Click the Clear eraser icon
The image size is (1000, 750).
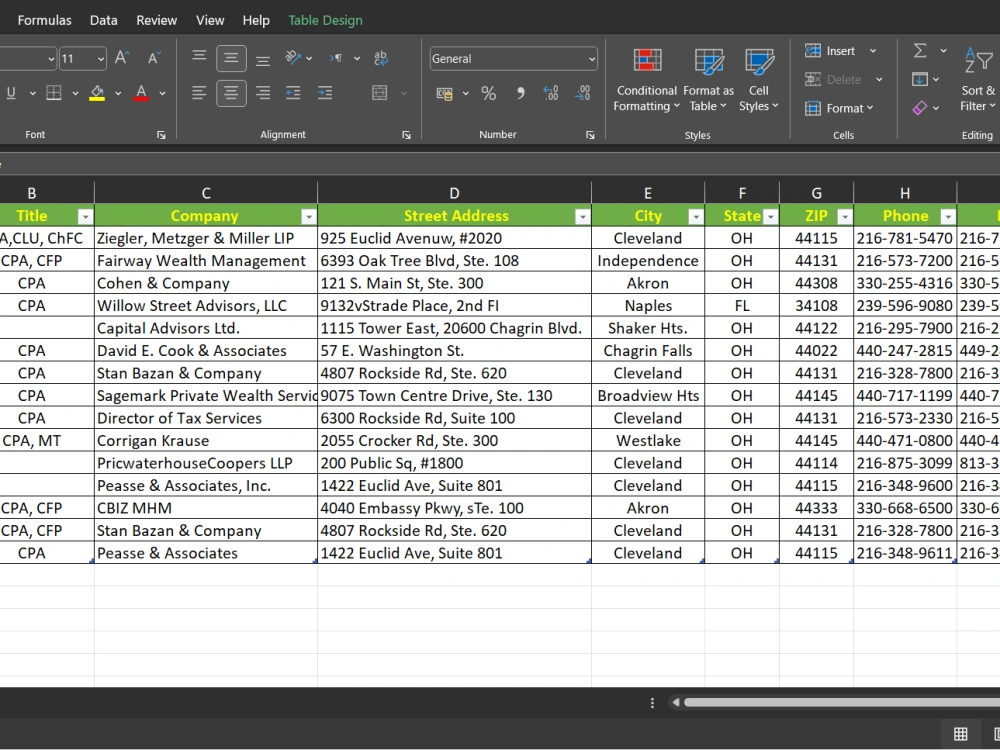tap(920, 108)
